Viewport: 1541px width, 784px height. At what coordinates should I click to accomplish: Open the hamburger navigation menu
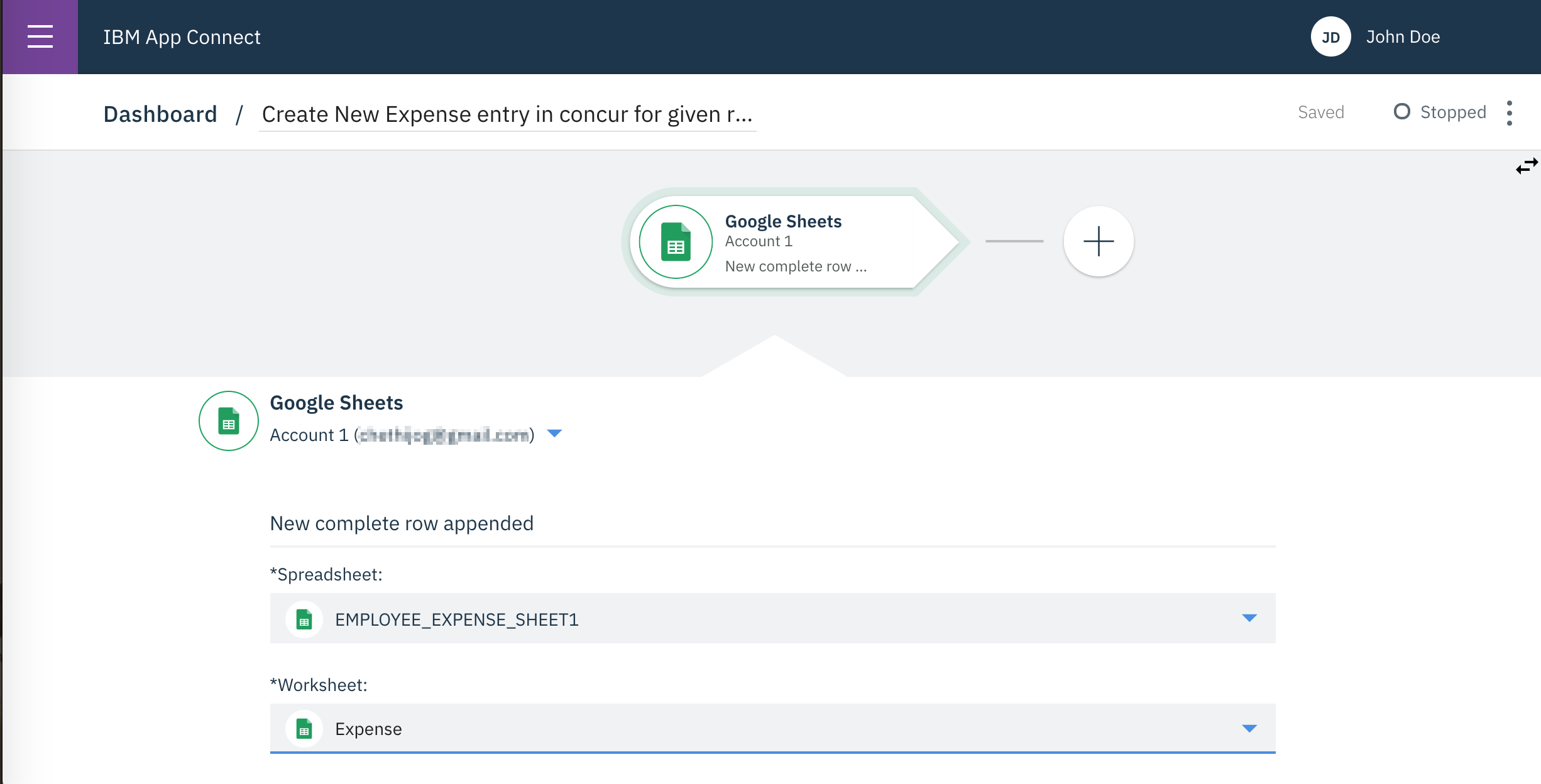40,36
